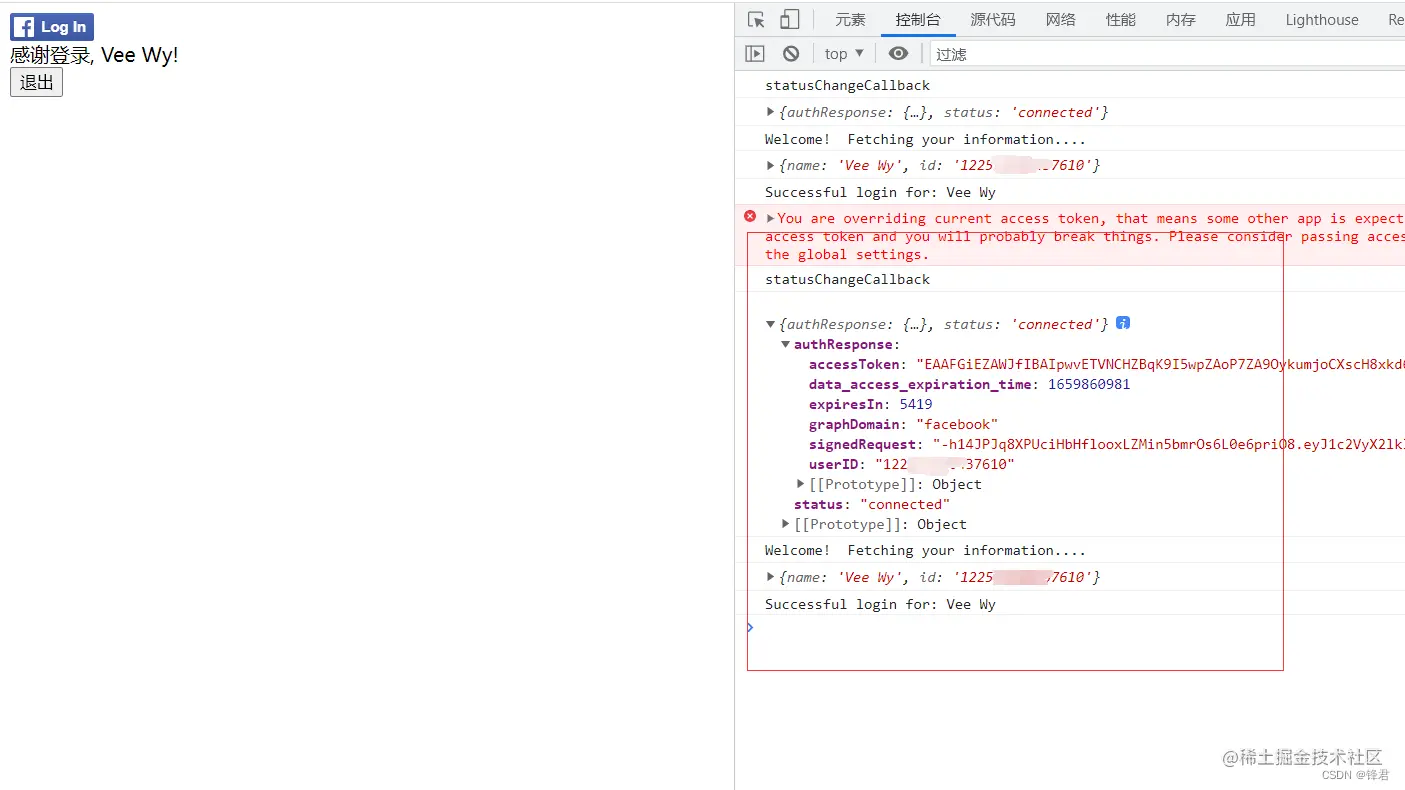Click the data_access_expiration_time value 1659860981
Viewport: 1405px width, 790px height.
tap(1089, 384)
